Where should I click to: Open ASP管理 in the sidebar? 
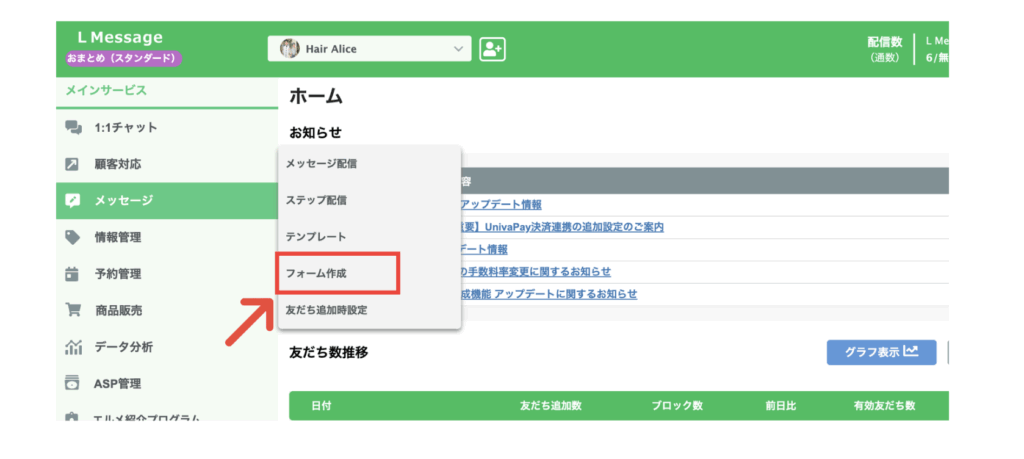click(167, 383)
